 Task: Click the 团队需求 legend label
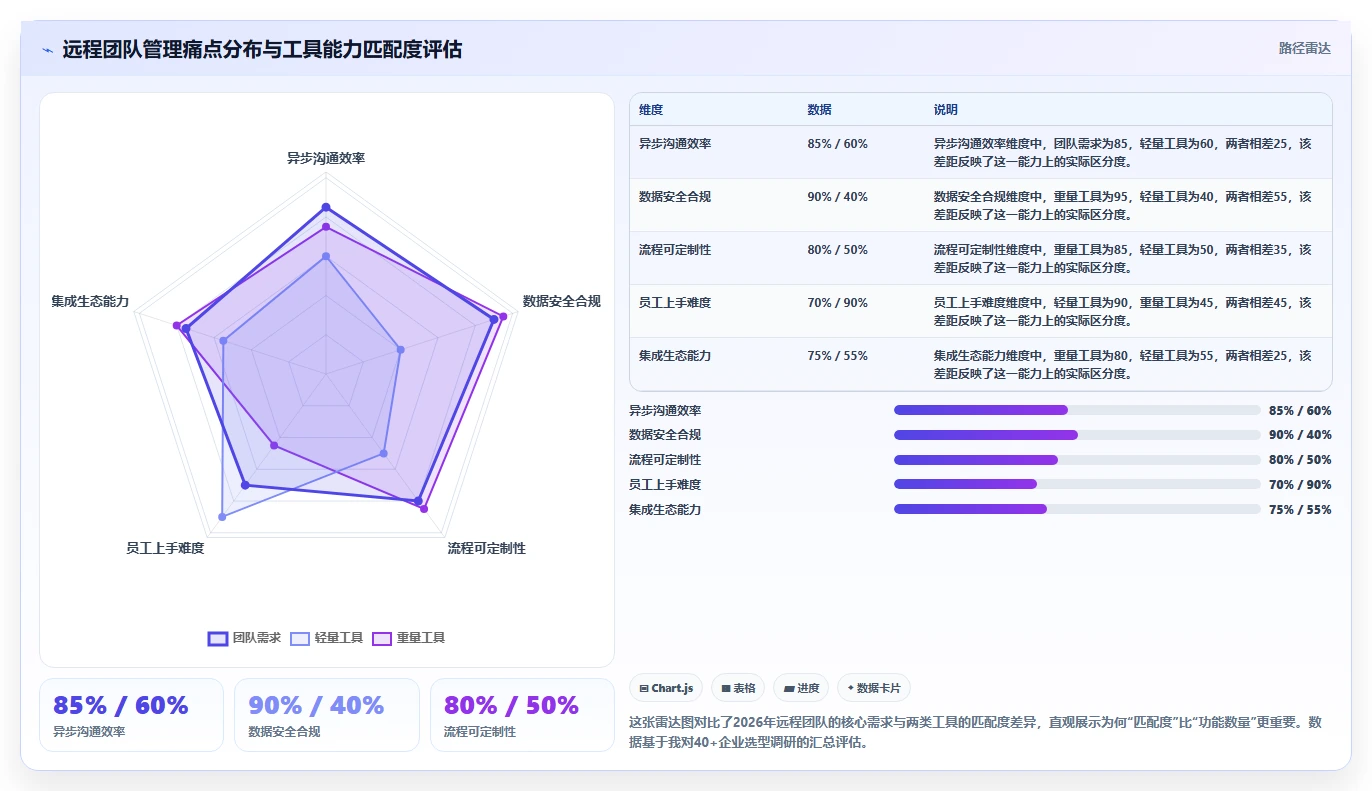point(257,638)
